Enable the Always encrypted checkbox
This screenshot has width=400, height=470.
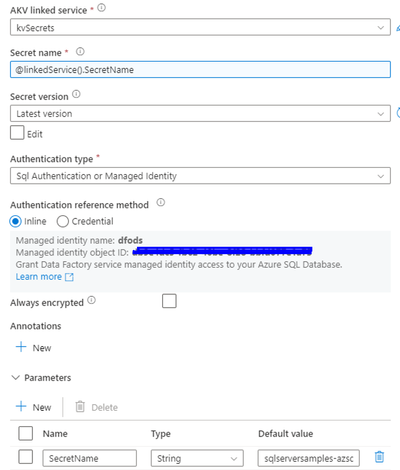coord(169,301)
